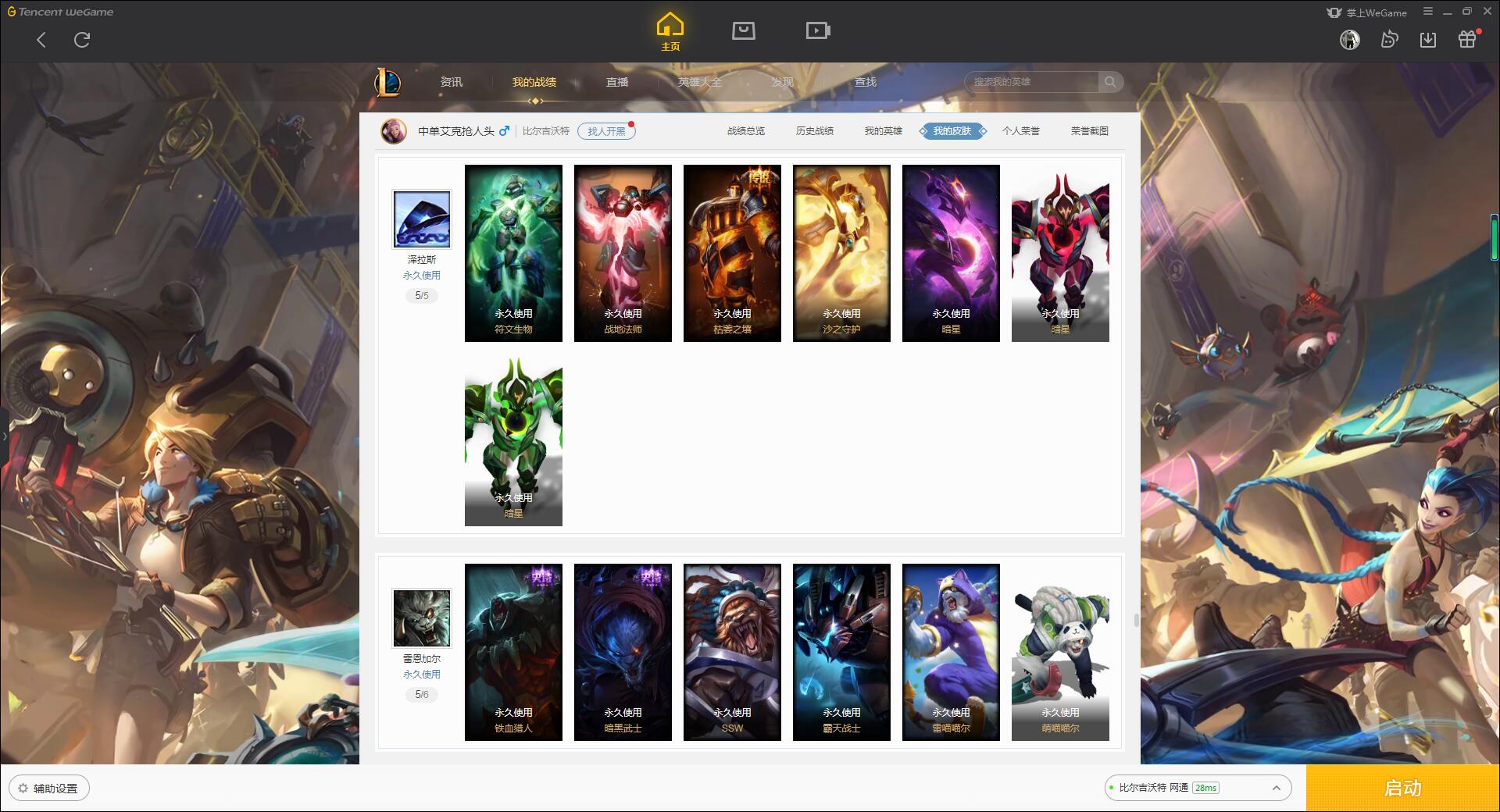Viewport: 1500px width, 812px height.
Task: Open 铁血猎人 skin card
Action: tap(513, 652)
